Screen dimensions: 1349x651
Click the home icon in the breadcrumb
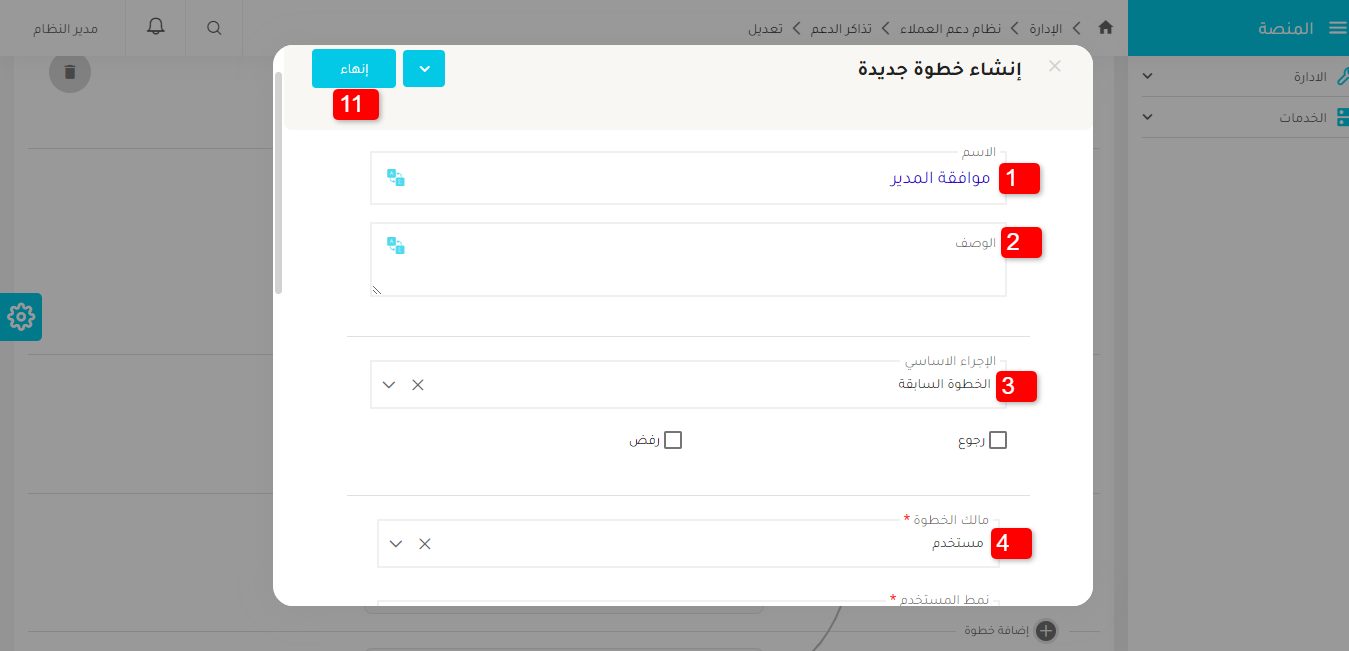coord(1105,28)
